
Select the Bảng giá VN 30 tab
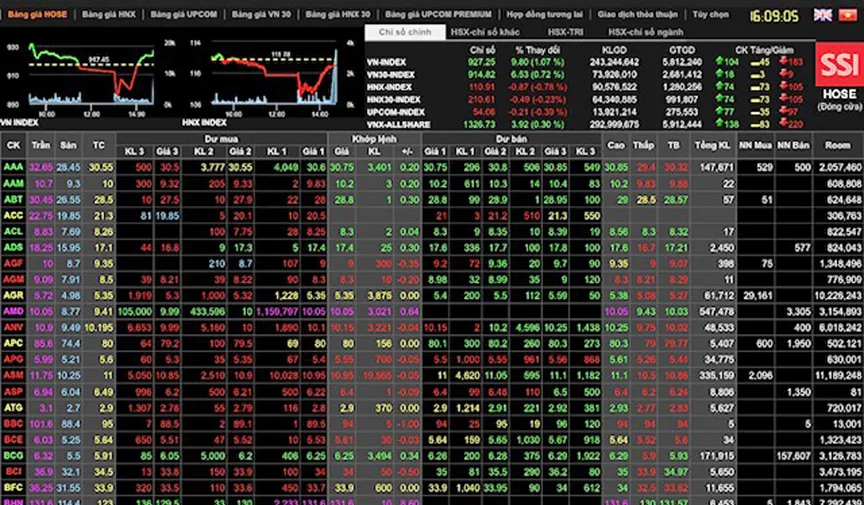click(x=260, y=15)
